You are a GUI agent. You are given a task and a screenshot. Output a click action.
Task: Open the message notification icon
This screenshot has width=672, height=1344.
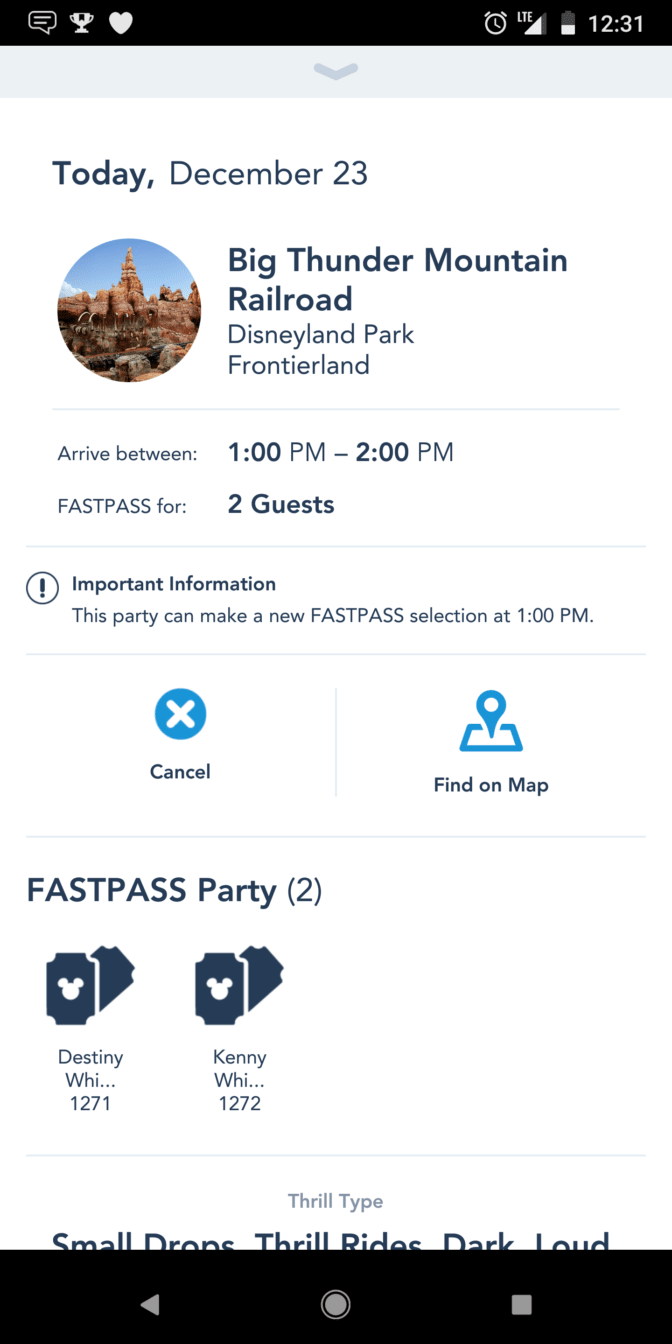pyautogui.click(x=42, y=23)
